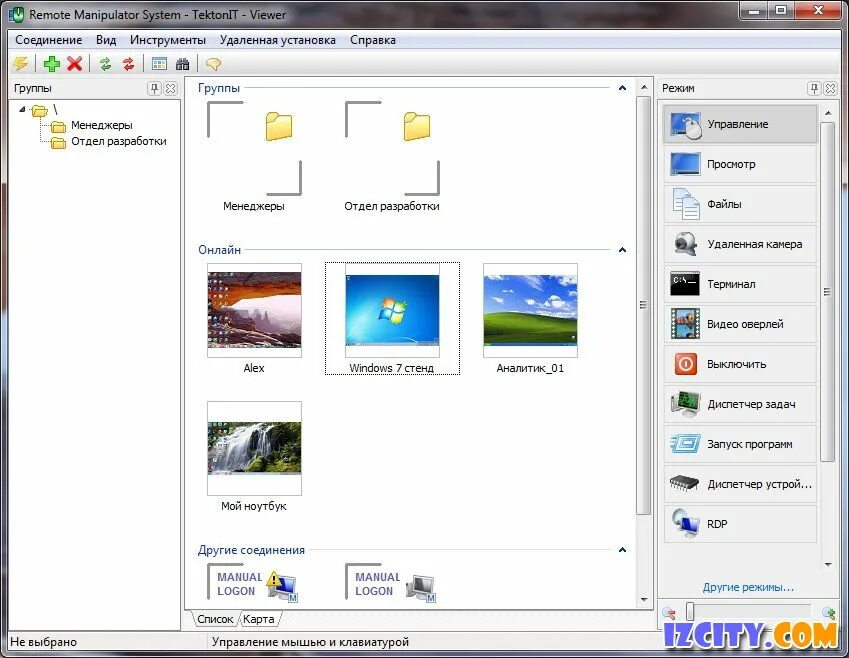This screenshot has height=658, width=849.
Task: Close the Группы panel
Action: pos(170,88)
